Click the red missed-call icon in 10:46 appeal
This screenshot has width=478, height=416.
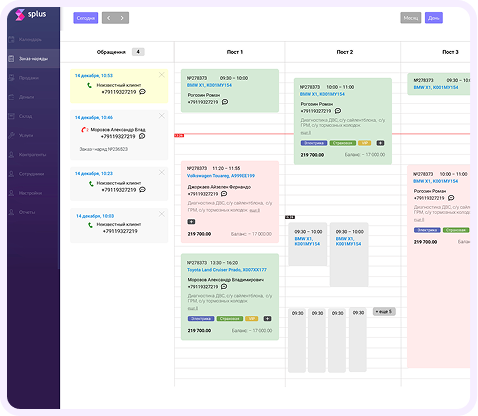click(84, 130)
